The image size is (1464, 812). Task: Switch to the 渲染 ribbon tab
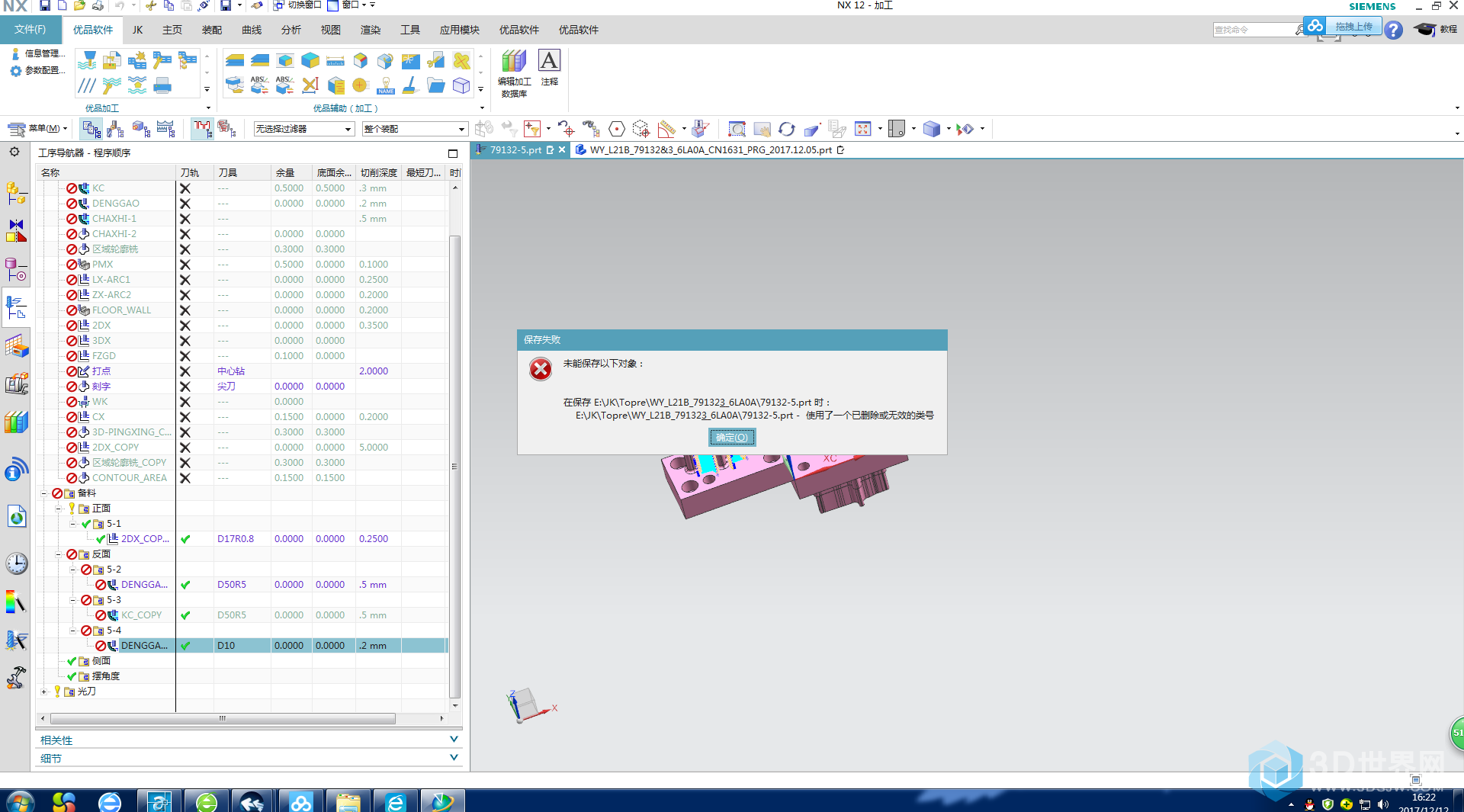371,30
